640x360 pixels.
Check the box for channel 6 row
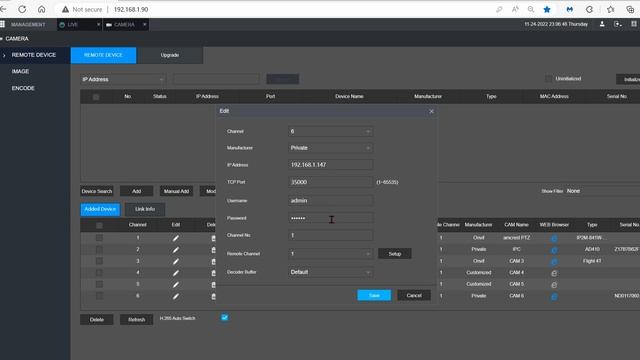tap(99, 296)
